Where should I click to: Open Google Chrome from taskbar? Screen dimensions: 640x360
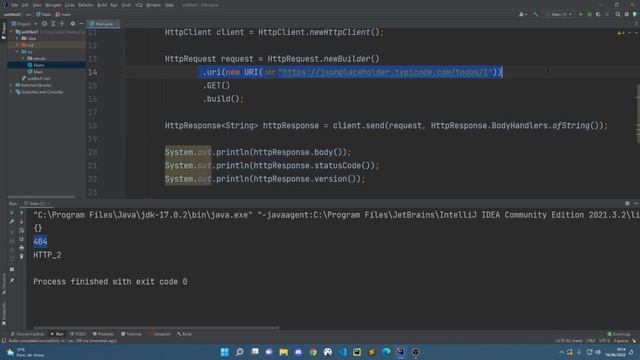pos(313,352)
